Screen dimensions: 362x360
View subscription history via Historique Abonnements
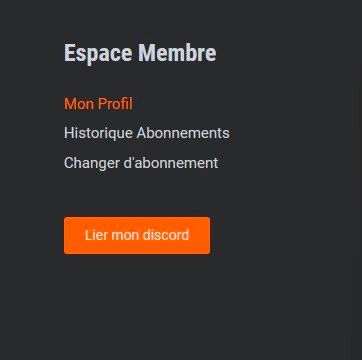[147, 133]
